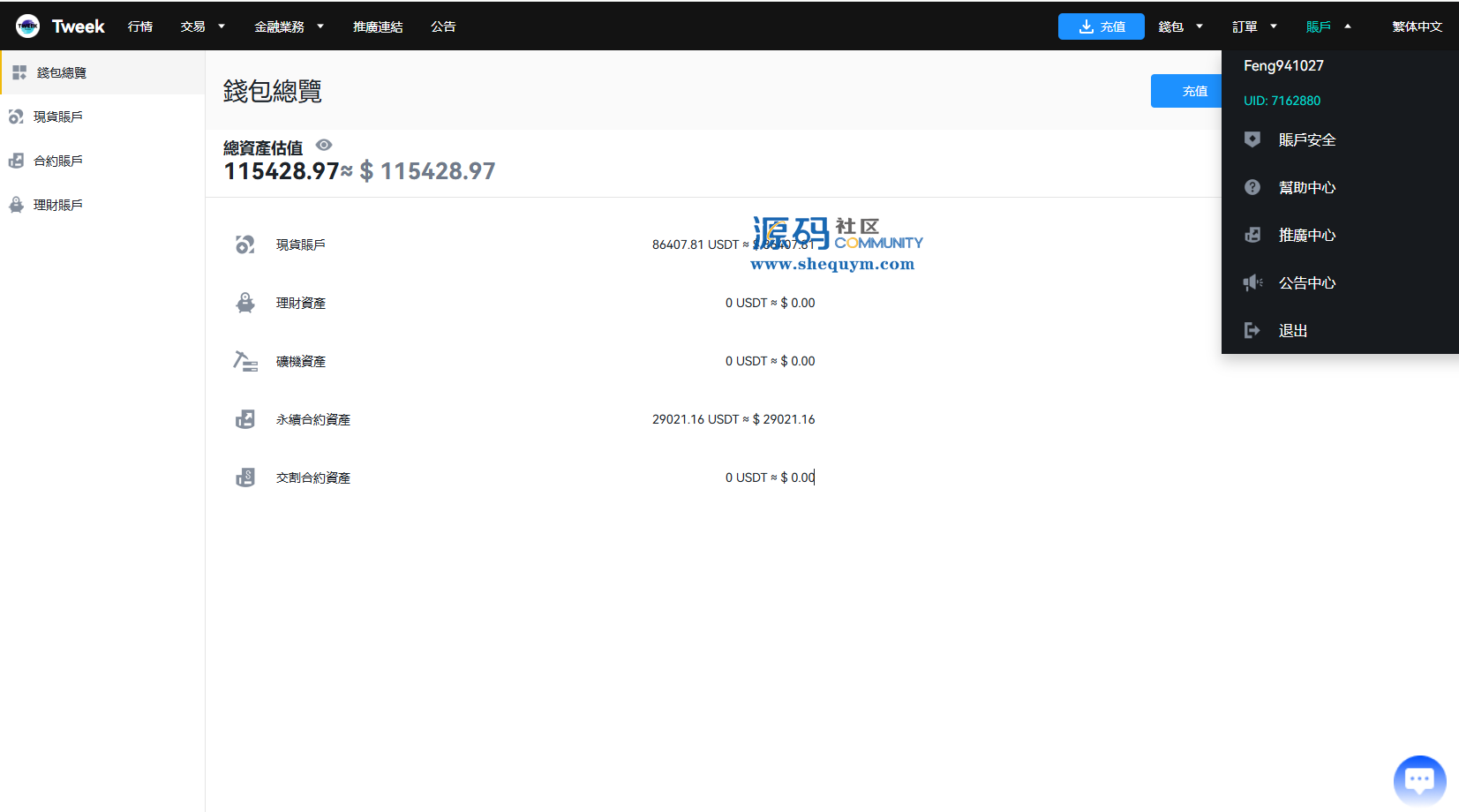
Task: Click the Tweek logo icon
Action: click(27, 26)
